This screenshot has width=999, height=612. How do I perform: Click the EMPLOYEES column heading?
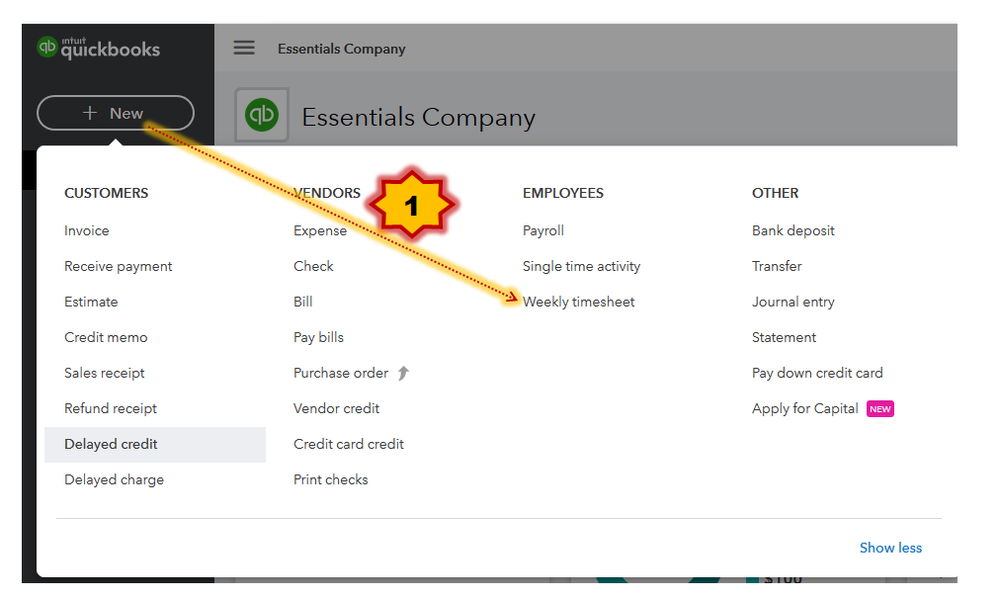click(563, 193)
